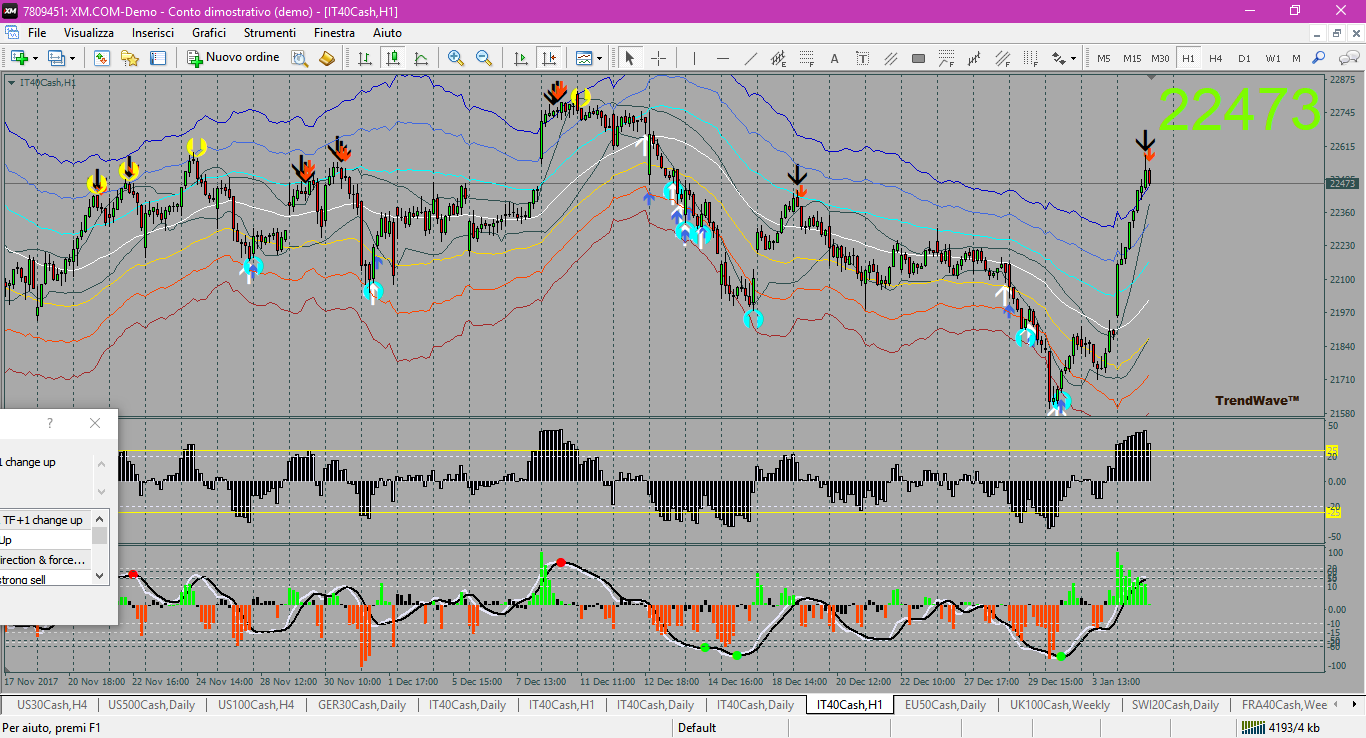Switch chart to candlesticks
Screen dimensions: 1366x738
pos(393,58)
